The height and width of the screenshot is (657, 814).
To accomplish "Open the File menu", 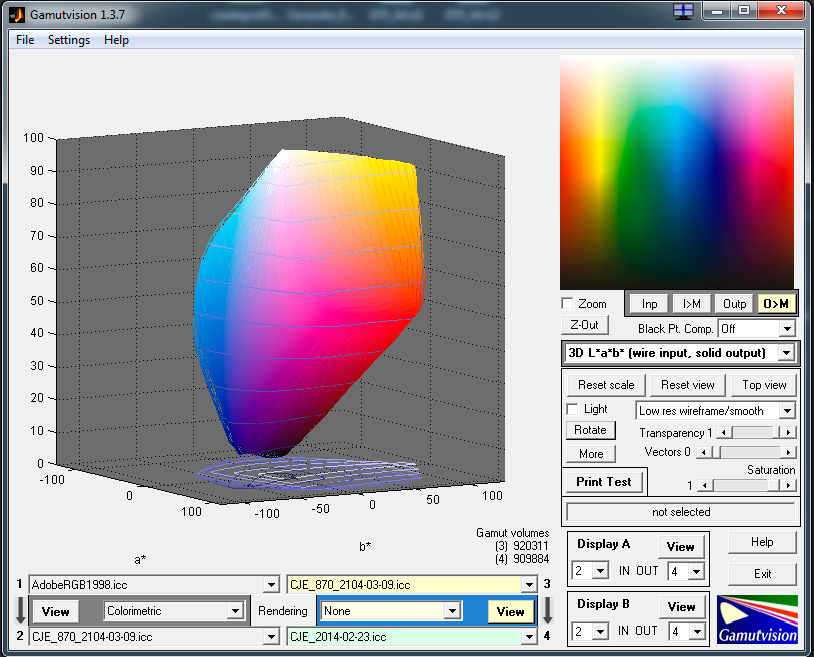I will click(25, 40).
